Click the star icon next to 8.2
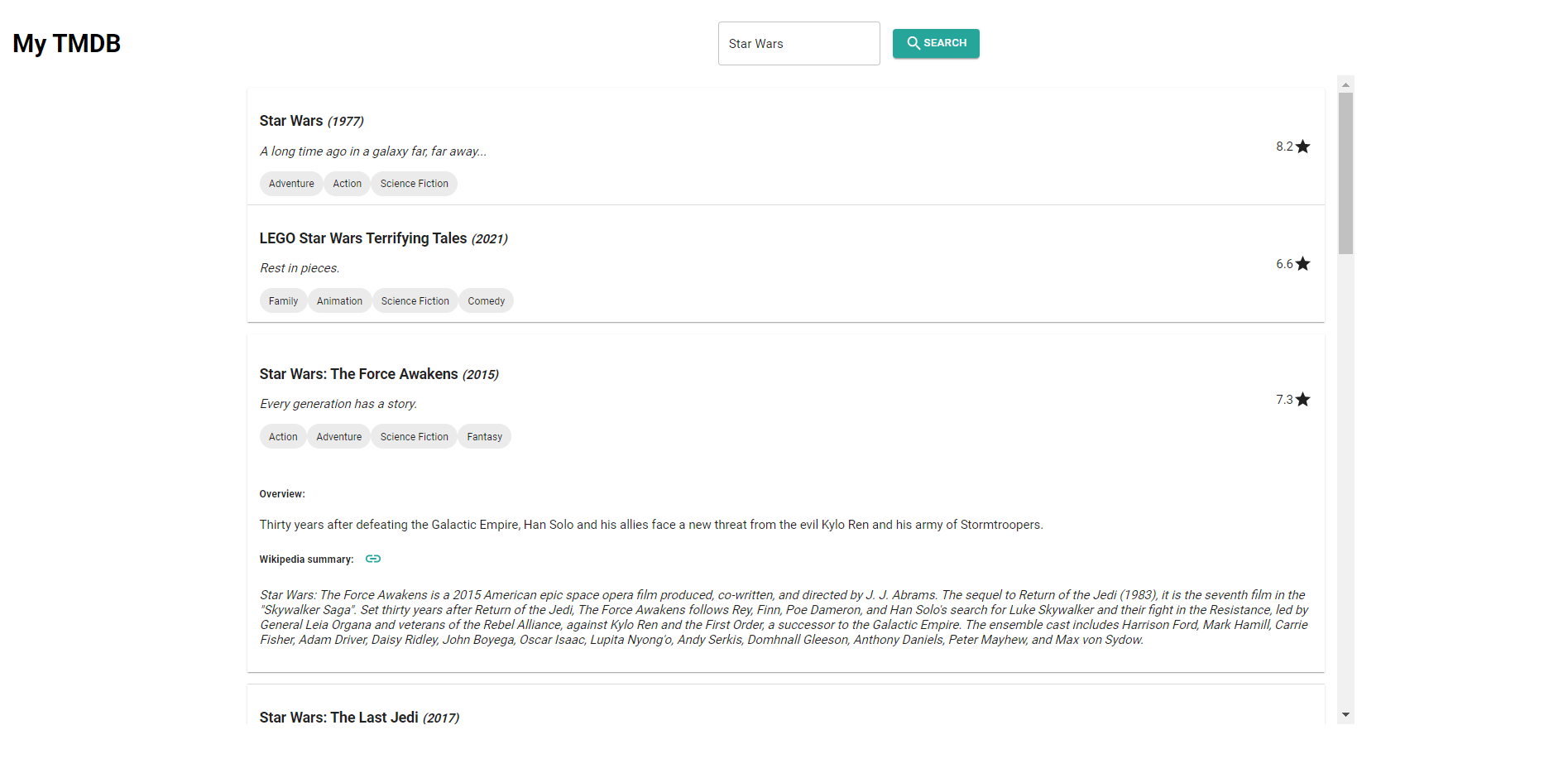 1302,146
